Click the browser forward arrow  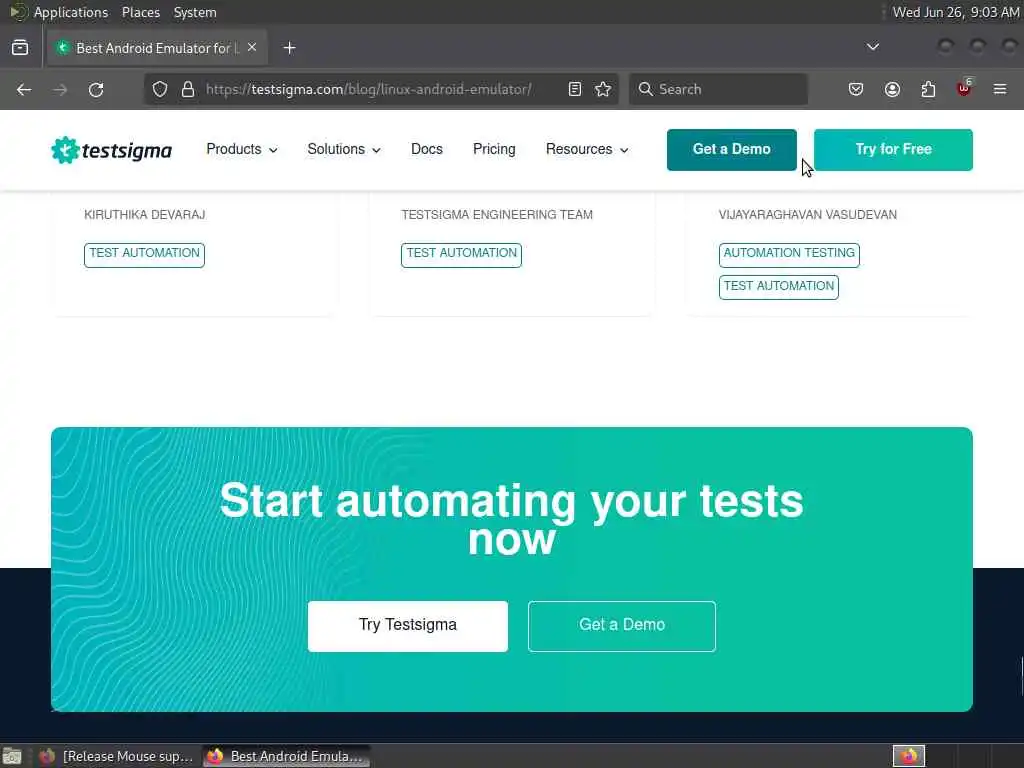pyautogui.click(x=60, y=89)
